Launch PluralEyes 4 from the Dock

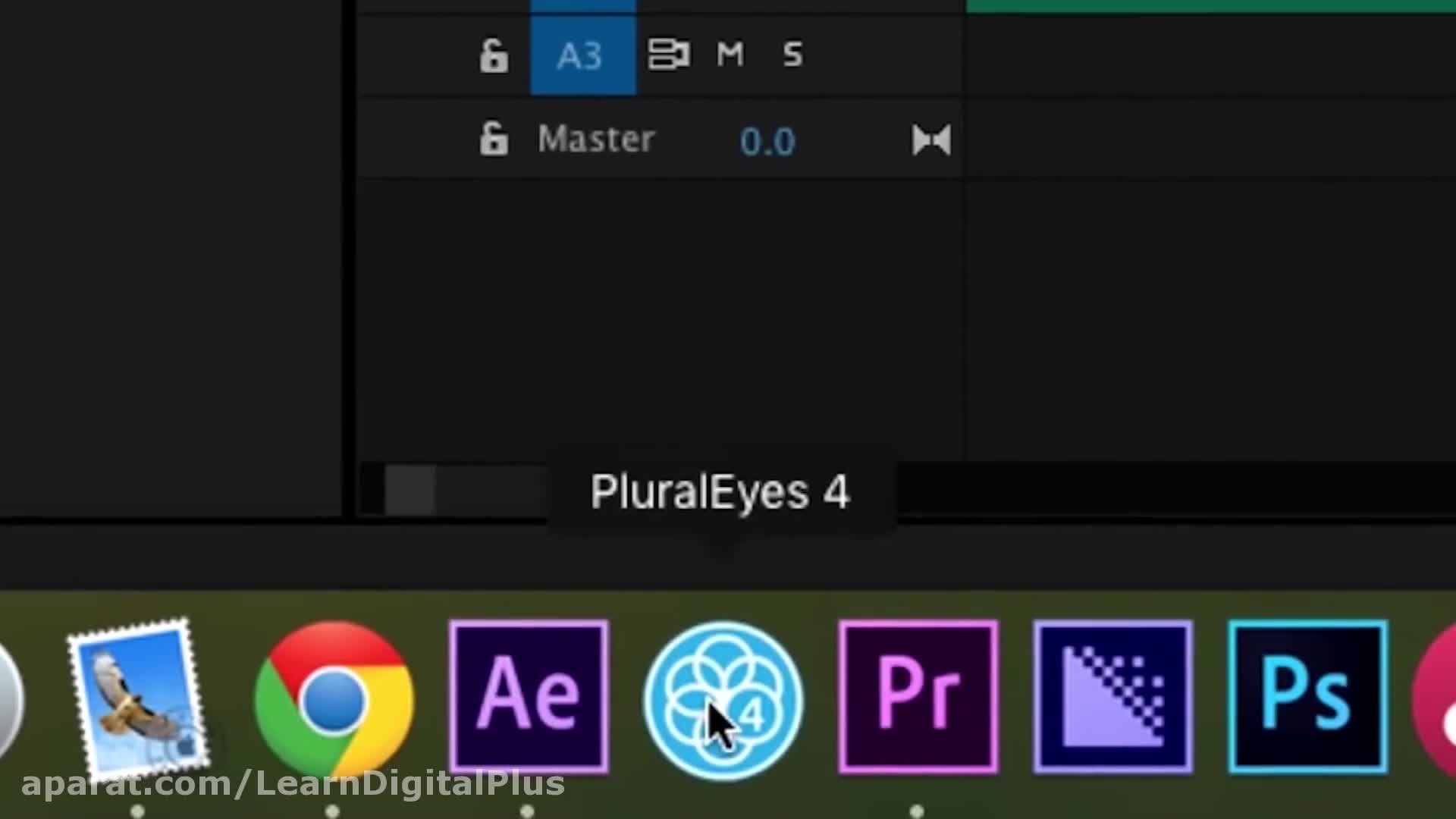723,699
